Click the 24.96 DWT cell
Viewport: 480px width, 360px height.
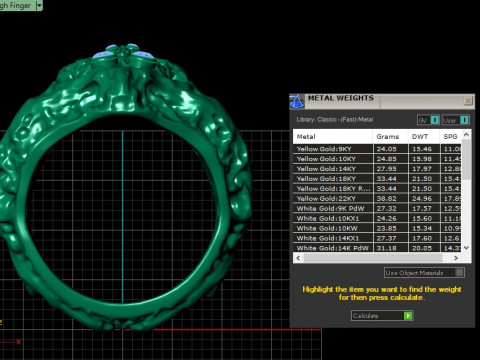point(424,199)
